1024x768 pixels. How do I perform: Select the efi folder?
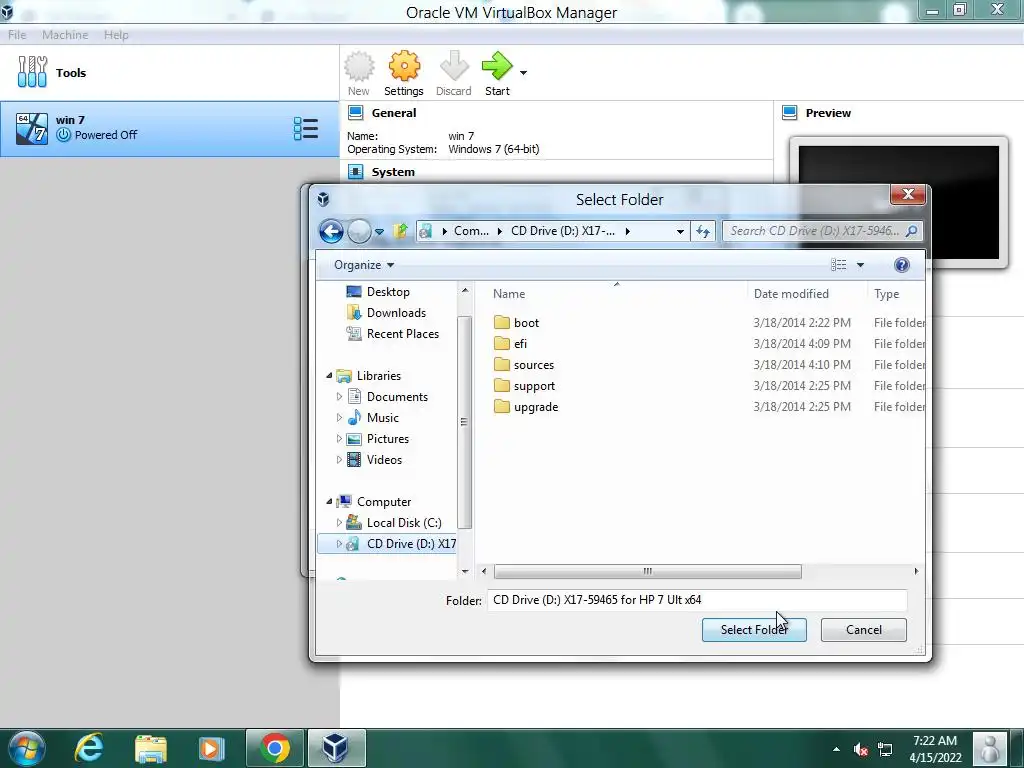[x=520, y=344]
